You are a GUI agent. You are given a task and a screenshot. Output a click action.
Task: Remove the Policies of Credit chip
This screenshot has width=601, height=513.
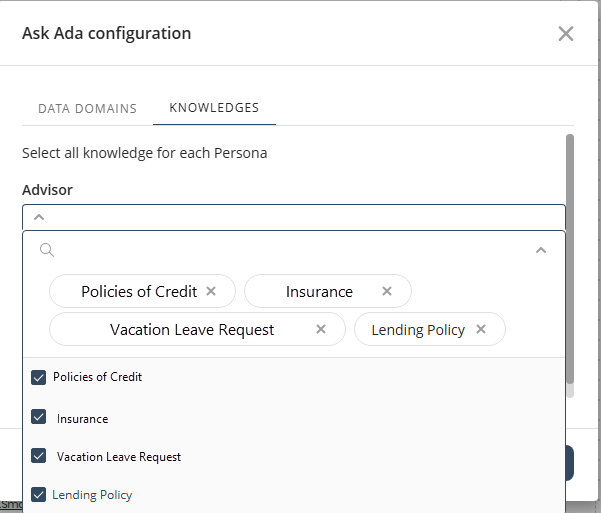(x=211, y=291)
